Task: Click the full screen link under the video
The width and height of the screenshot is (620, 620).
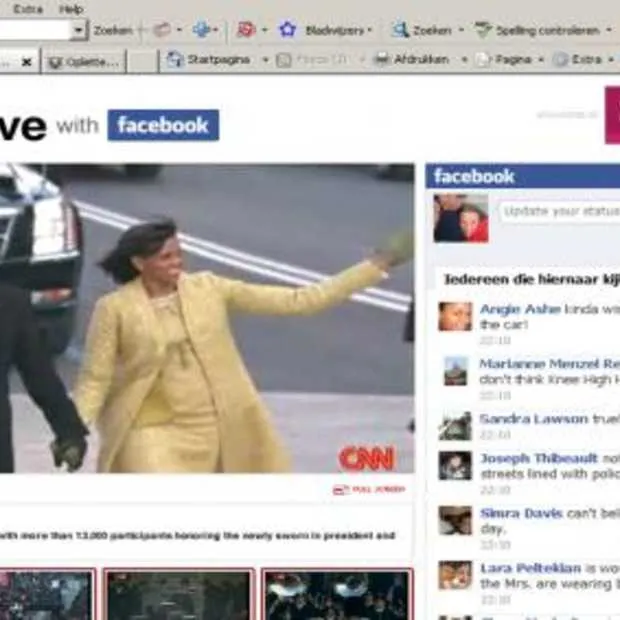Action: pyautogui.click(x=369, y=490)
